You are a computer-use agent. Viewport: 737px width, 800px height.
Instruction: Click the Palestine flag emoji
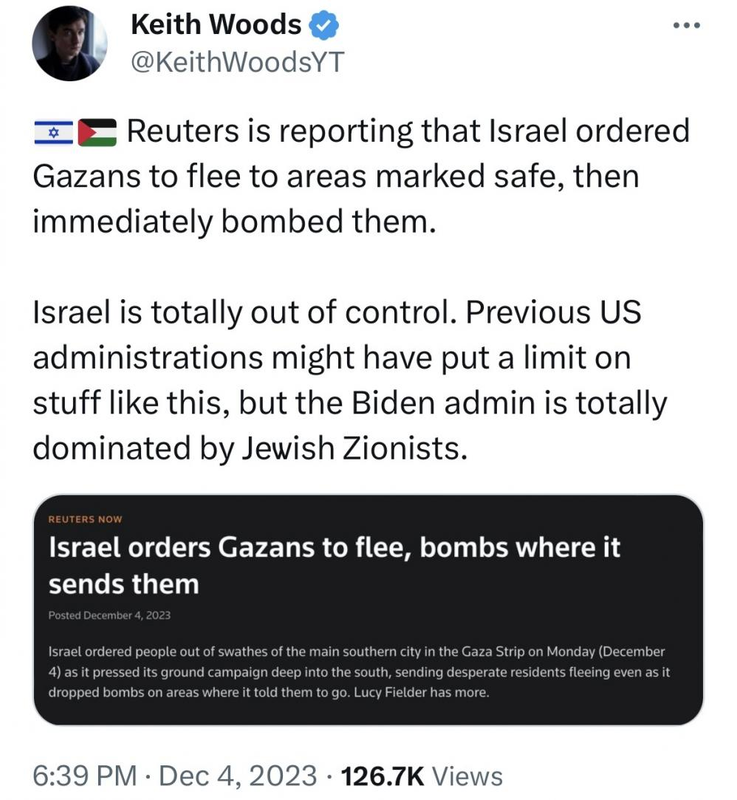click(98, 131)
